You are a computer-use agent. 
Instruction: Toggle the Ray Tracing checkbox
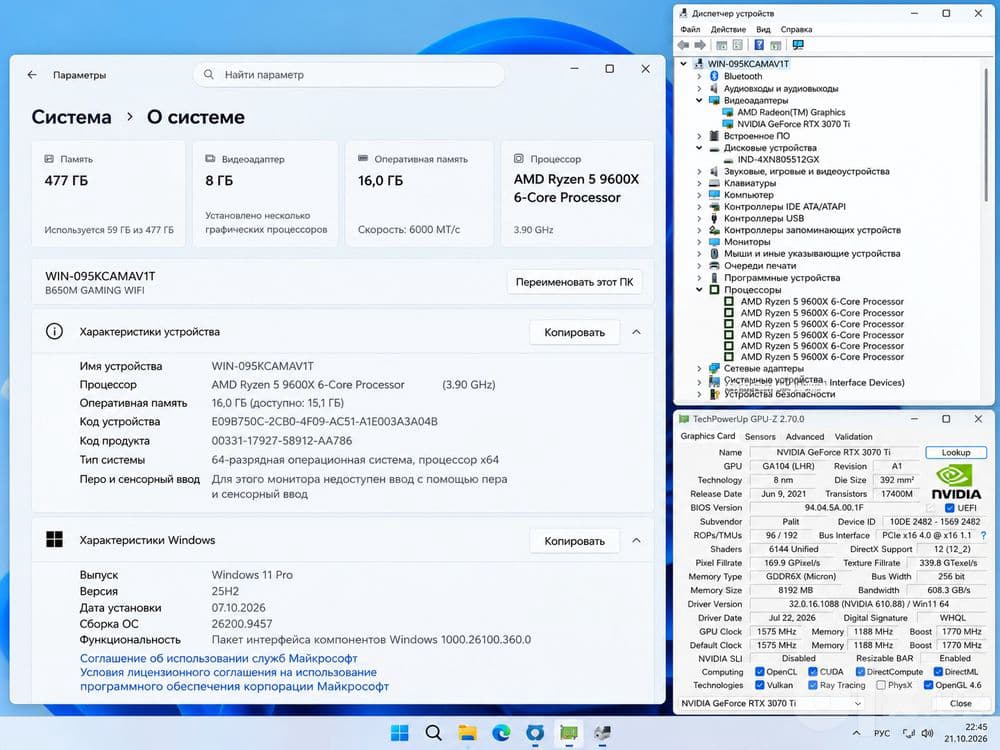click(812, 685)
